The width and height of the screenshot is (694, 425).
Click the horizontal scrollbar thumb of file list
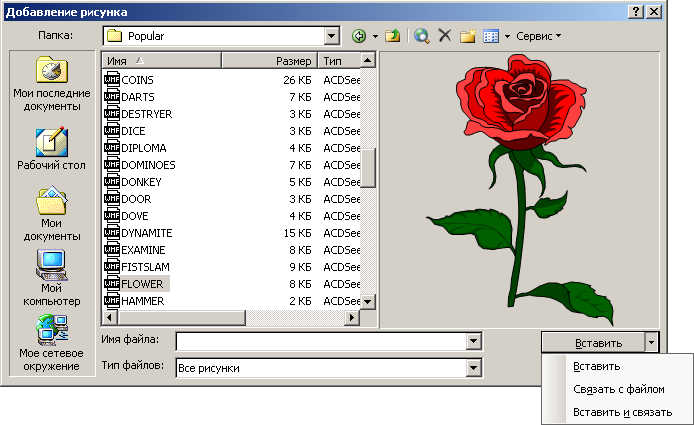181,317
